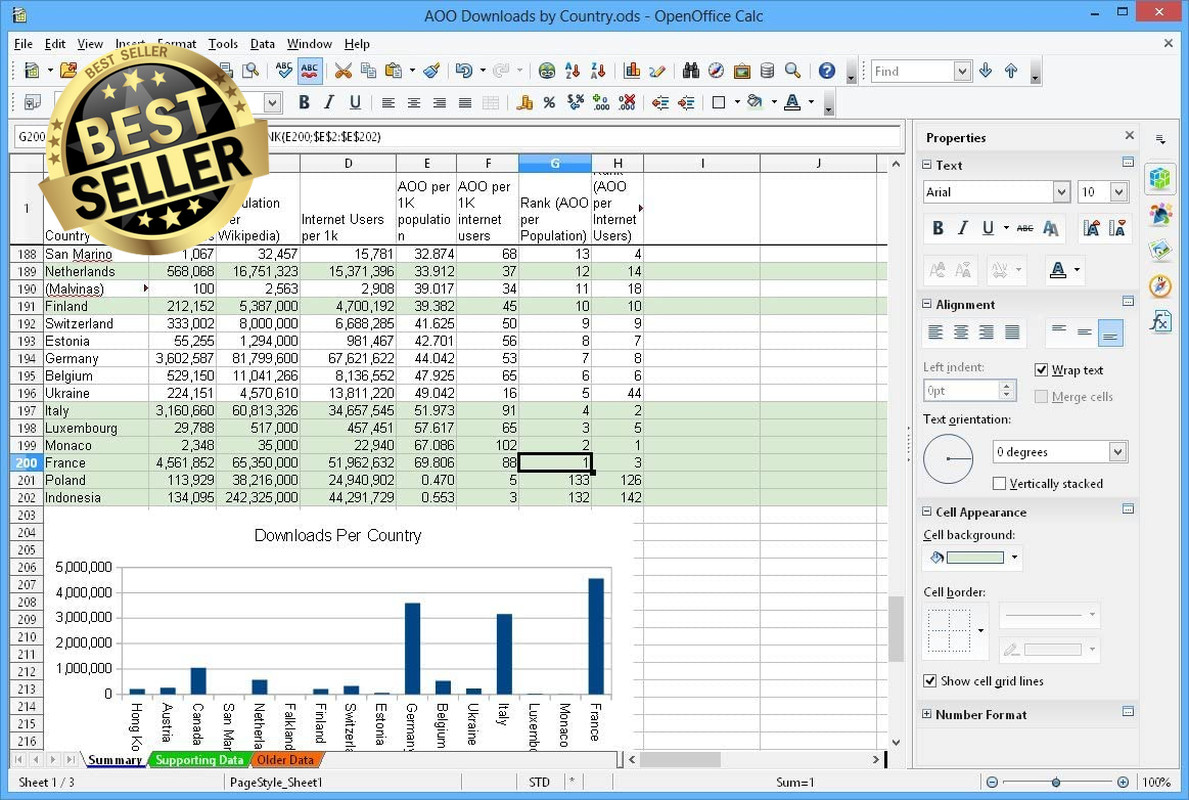1189x800 pixels.
Task: Open Data Sources from the toolbar
Action: pos(767,71)
